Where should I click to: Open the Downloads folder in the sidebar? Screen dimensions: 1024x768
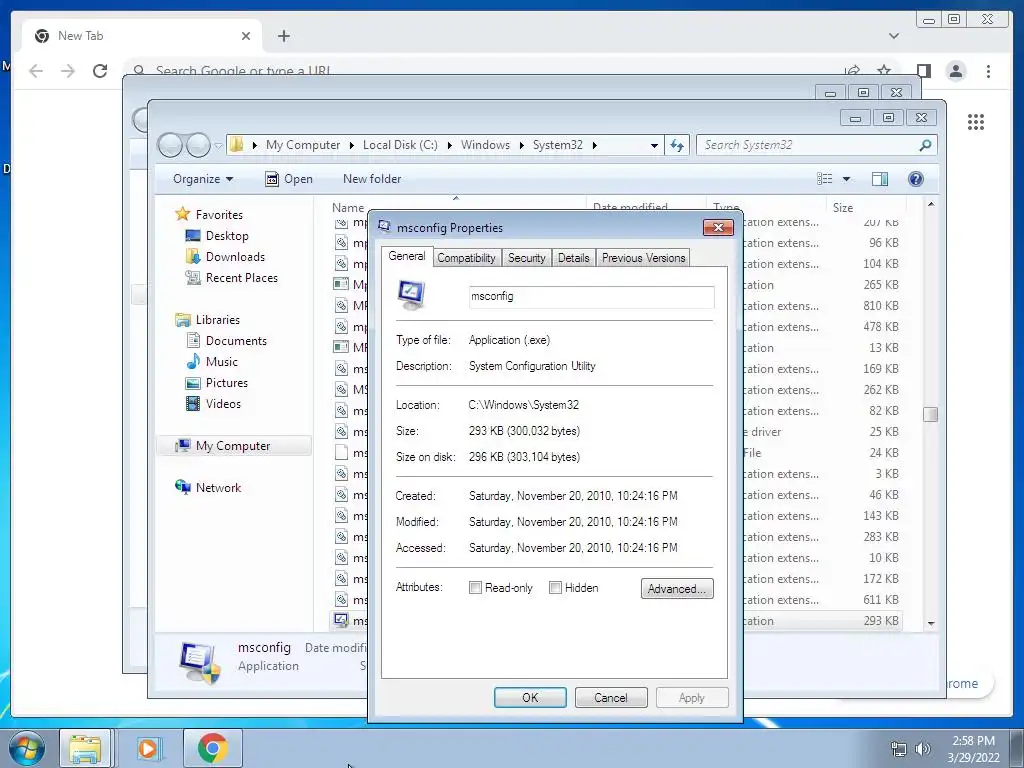tap(235, 257)
